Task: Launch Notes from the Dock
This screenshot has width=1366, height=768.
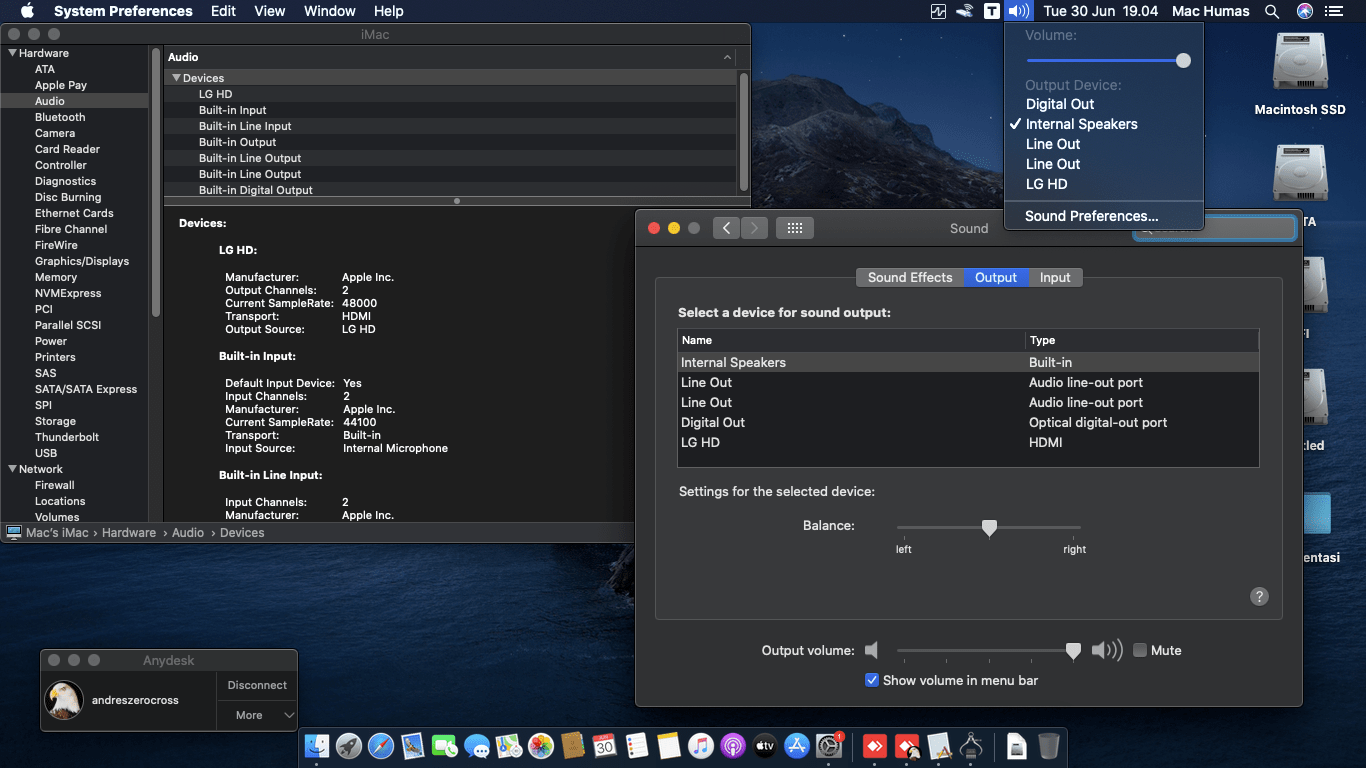Action: click(669, 745)
